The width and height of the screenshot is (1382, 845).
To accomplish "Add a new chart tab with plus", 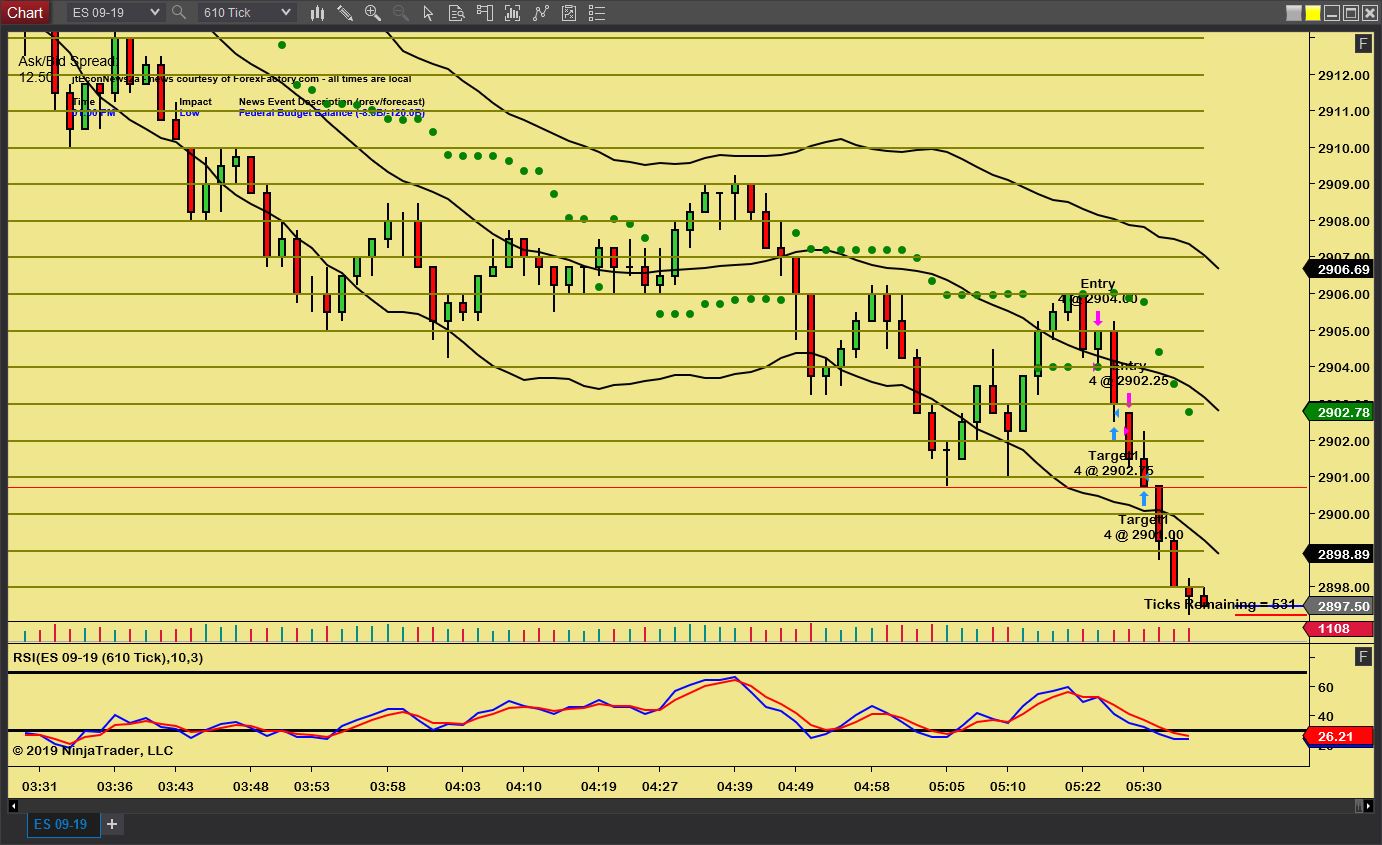I will click(x=112, y=824).
